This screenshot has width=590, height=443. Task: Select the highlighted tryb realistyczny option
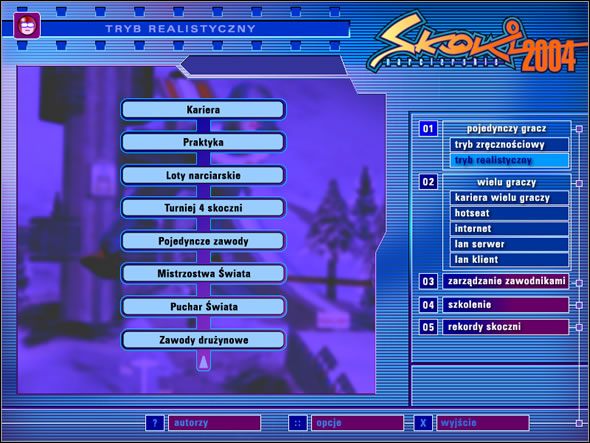tap(509, 160)
